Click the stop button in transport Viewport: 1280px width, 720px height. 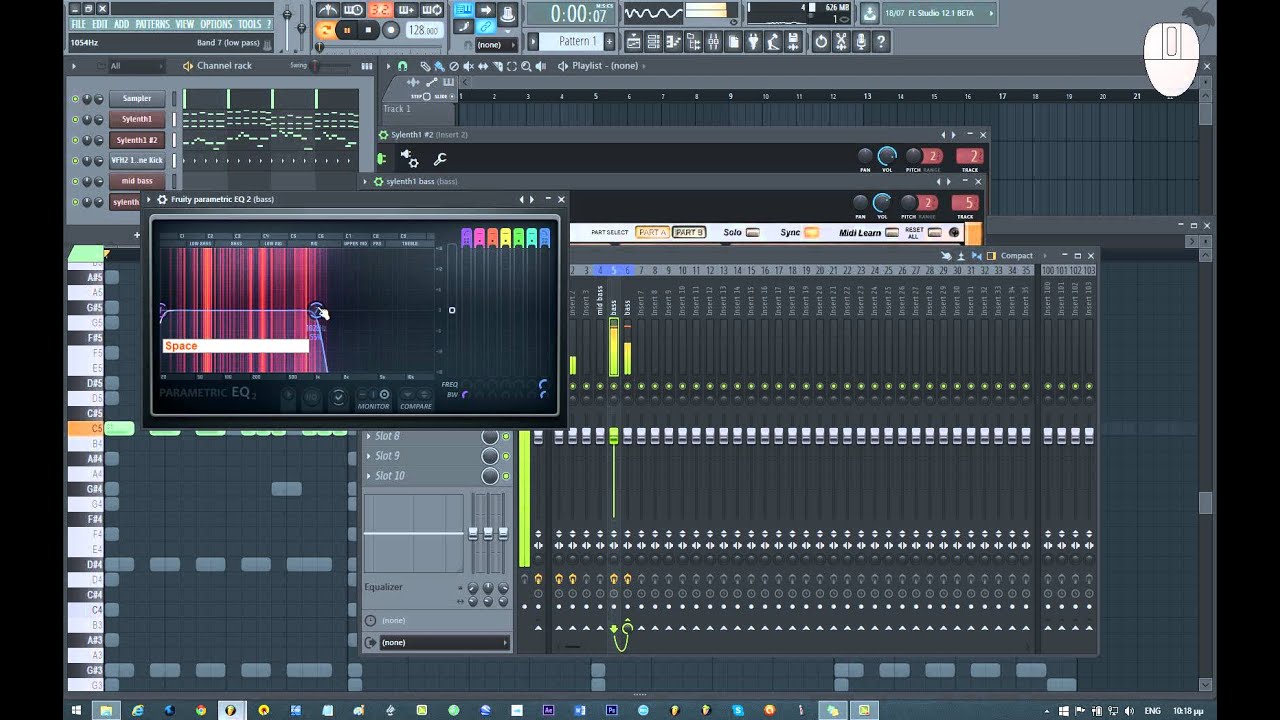tap(368, 30)
